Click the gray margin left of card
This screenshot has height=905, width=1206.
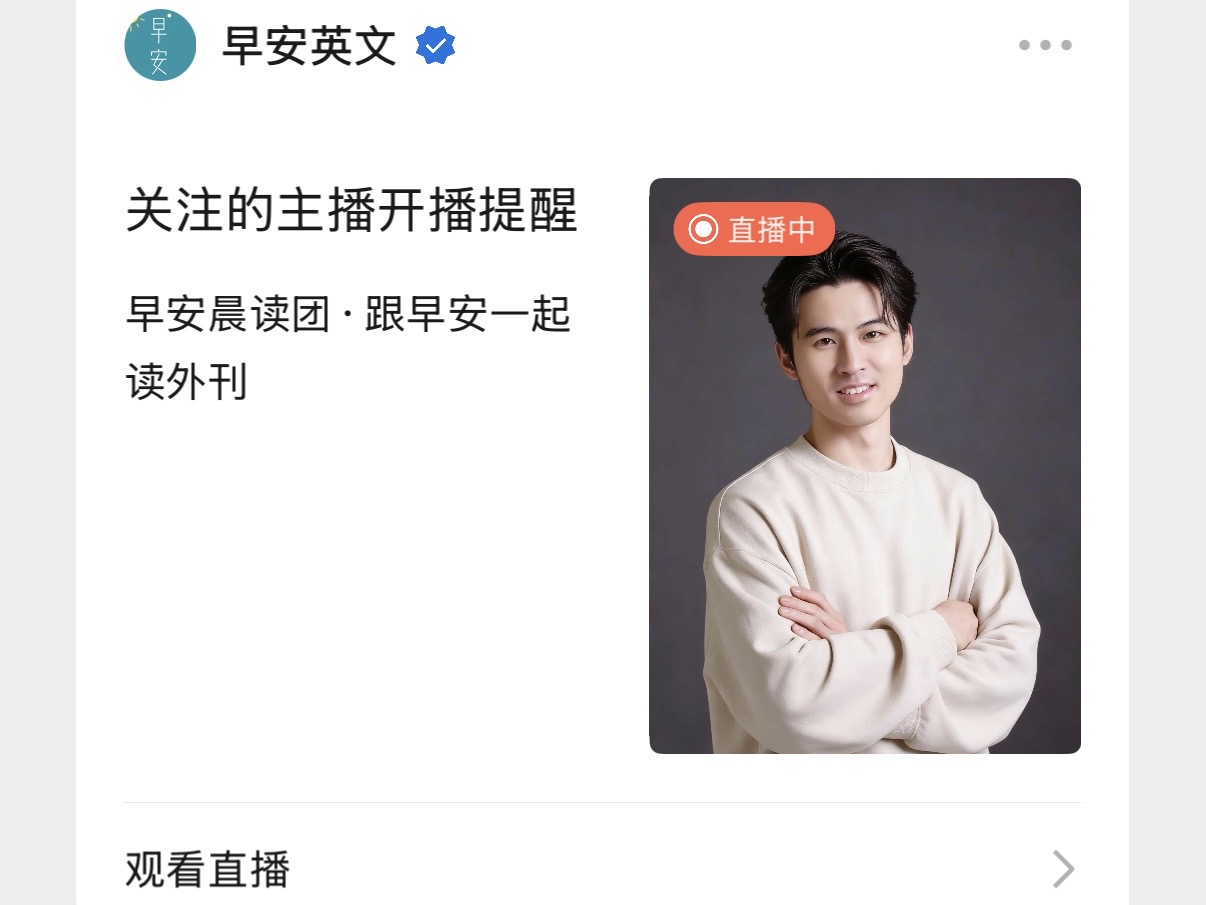click(37, 452)
